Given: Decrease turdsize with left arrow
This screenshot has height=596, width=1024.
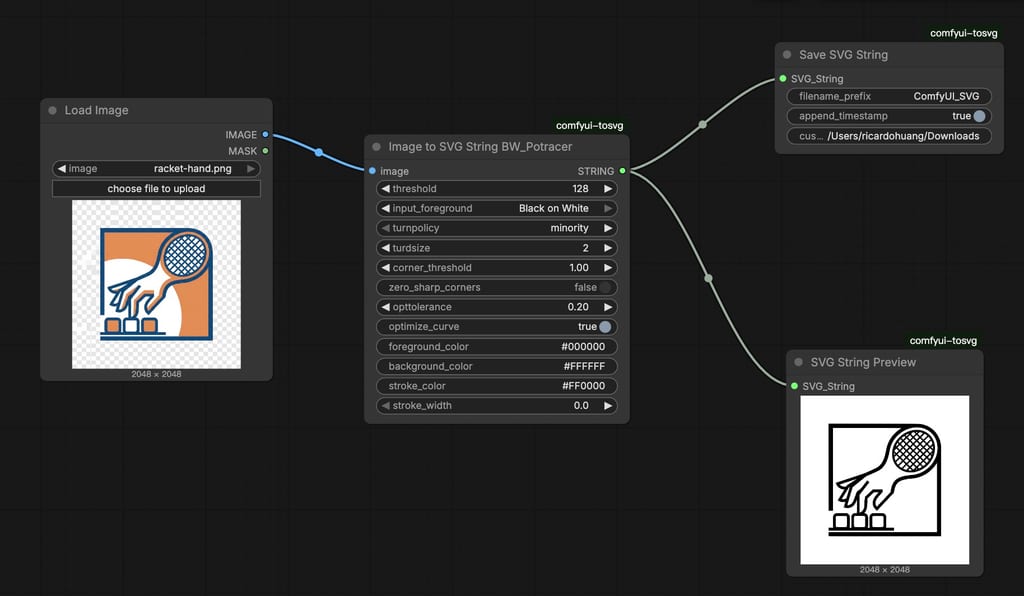Looking at the screenshot, I should [386, 248].
